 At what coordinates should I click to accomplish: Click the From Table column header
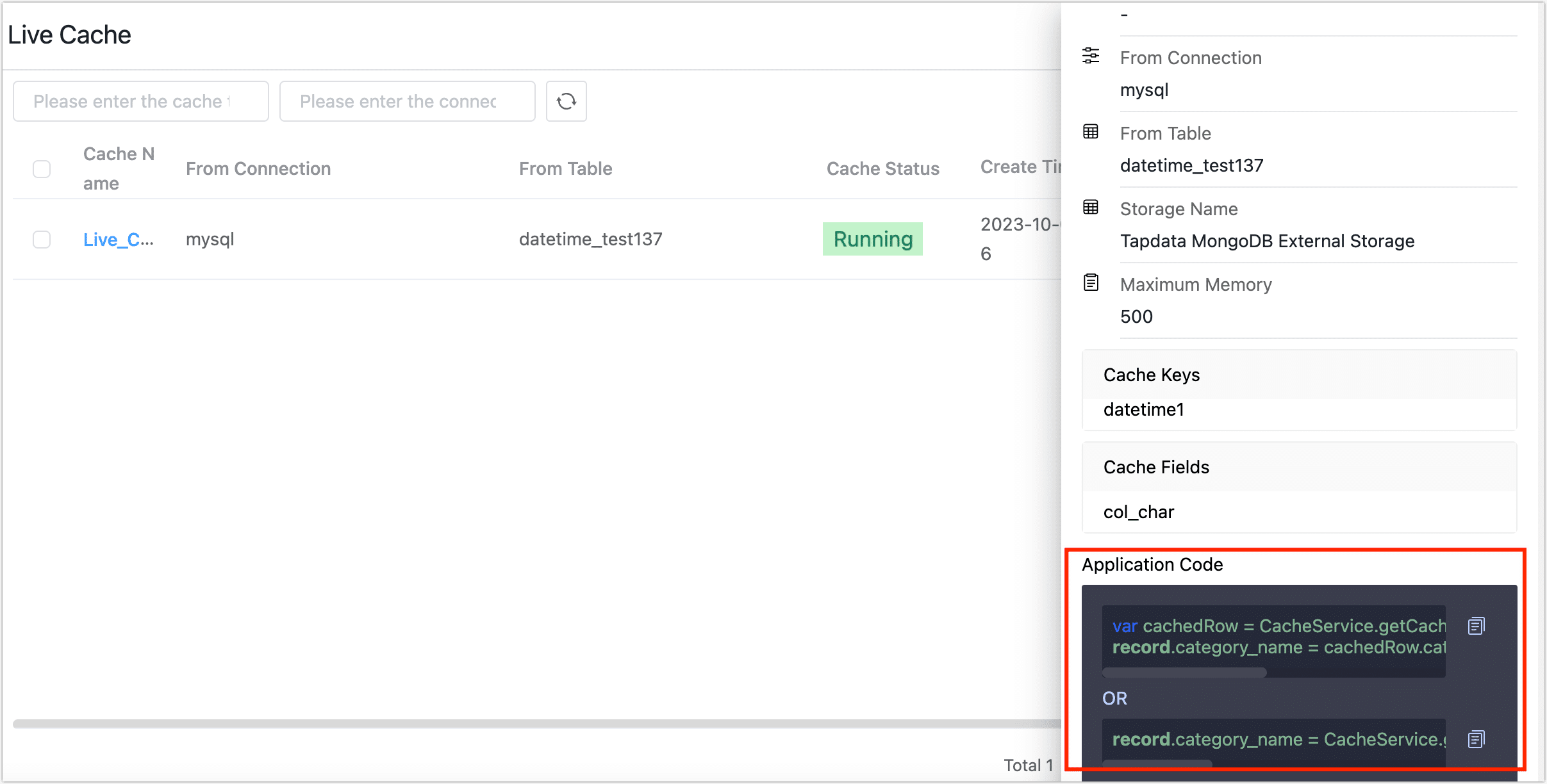click(x=565, y=169)
